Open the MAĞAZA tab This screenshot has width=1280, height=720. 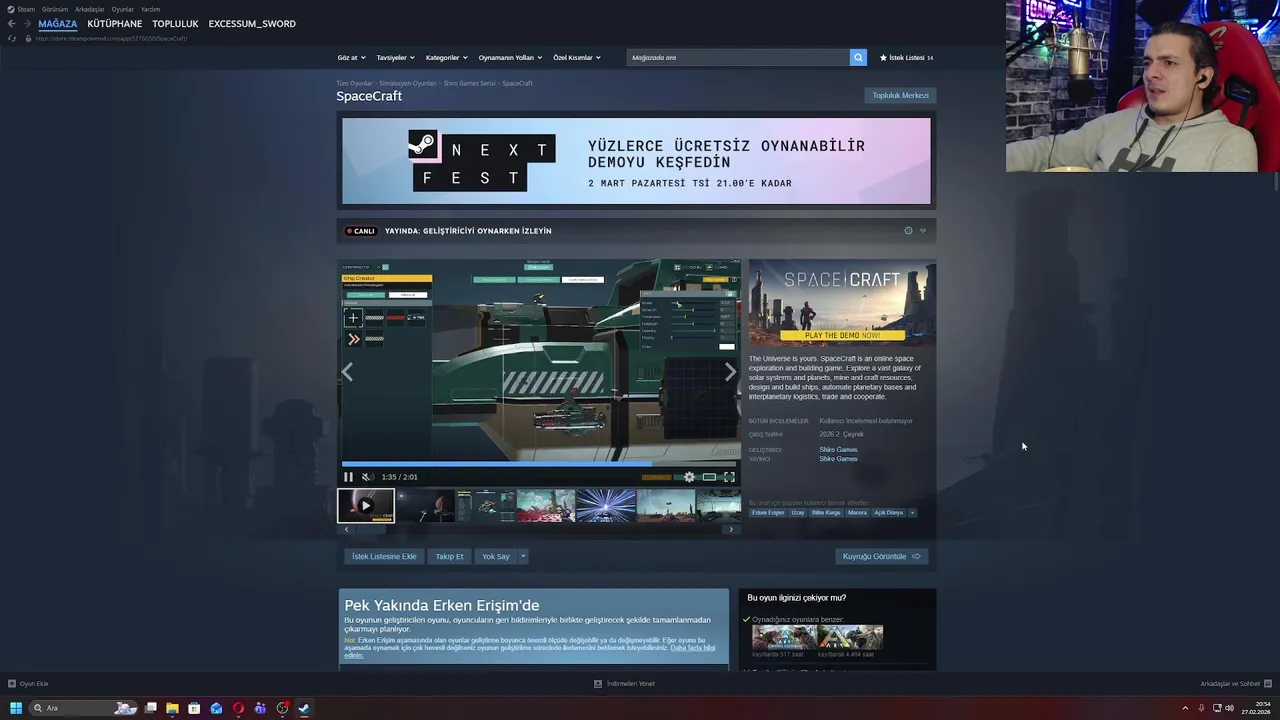click(x=57, y=23)
